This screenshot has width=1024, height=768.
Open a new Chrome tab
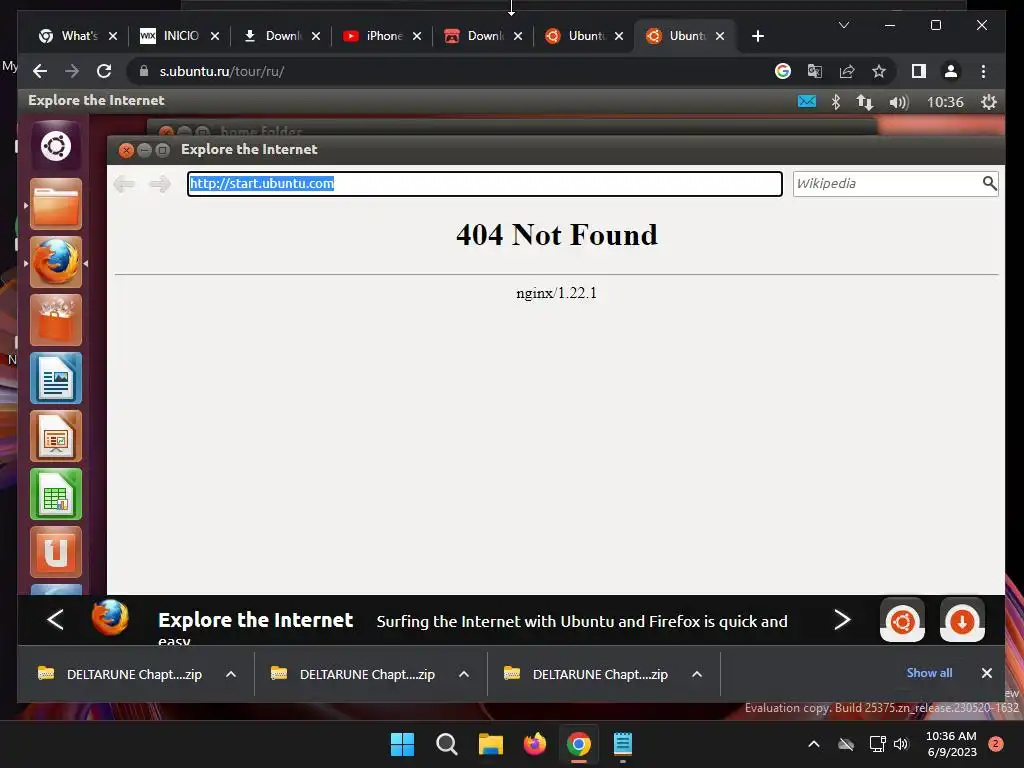coord(758,36)
